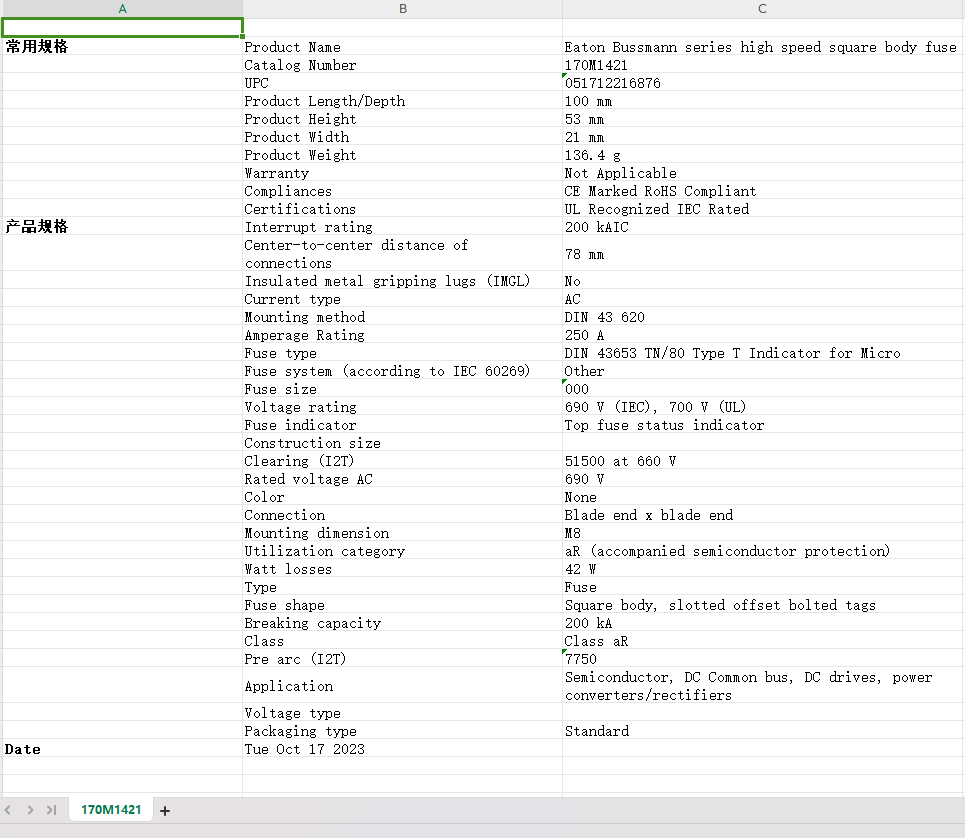
Task: Select the '21 mm' cell
Action: (763, 137)
